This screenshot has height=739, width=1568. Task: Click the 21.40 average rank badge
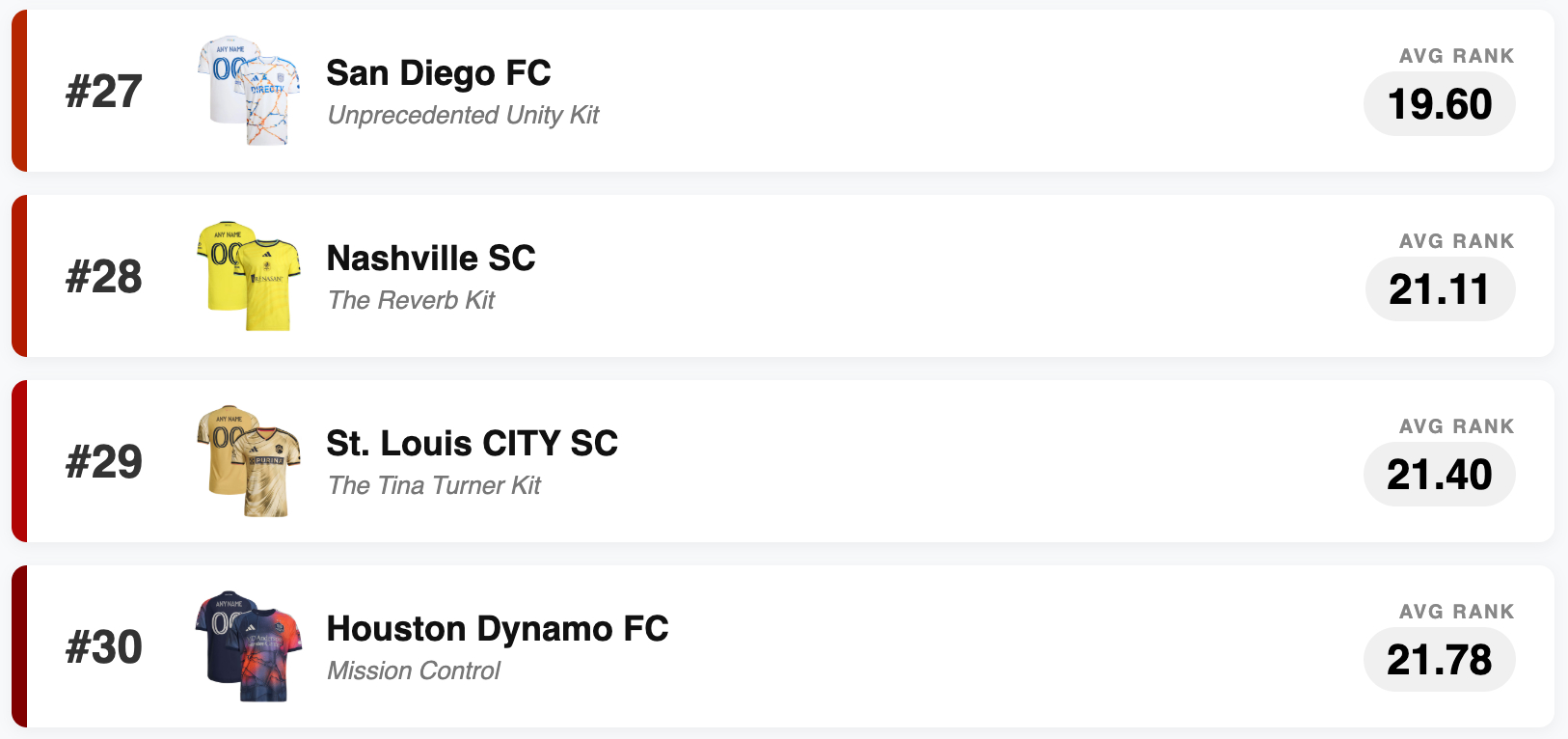click(1439, 475)
